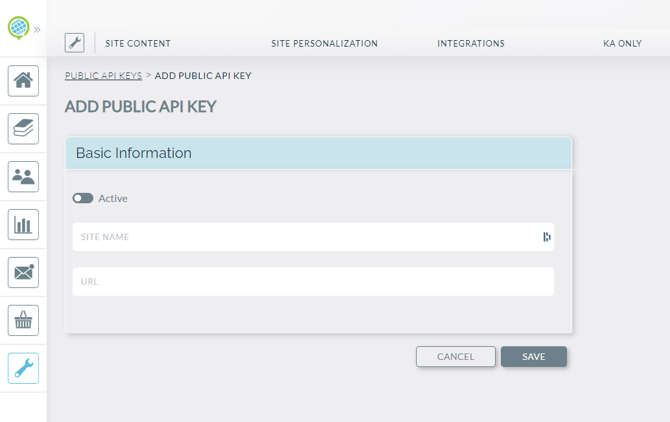
Task: Open the bar chart reports icon
Action: click(23, 225)
